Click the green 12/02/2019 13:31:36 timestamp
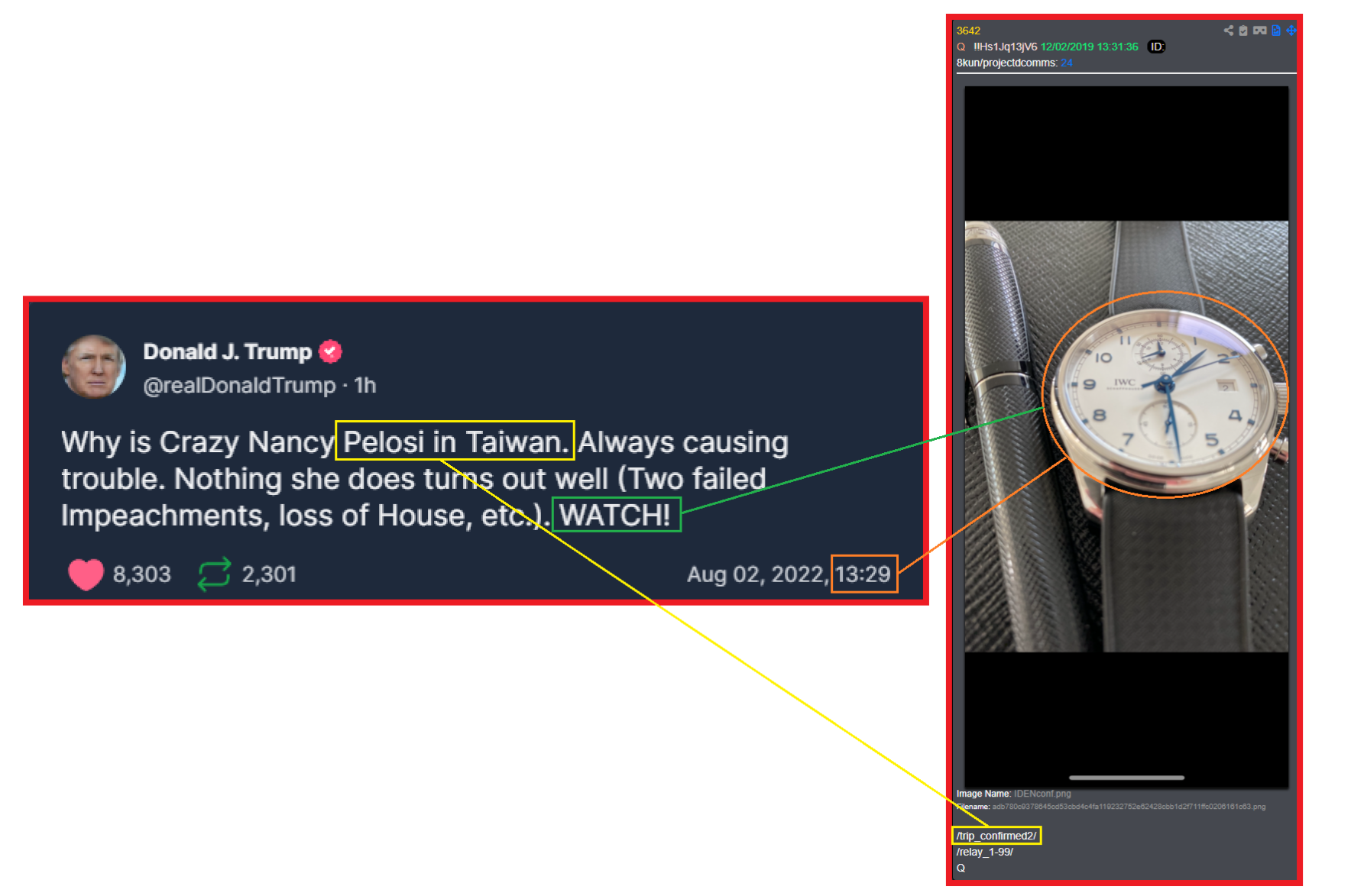The height and width of the screenshot is (896, 1351). coord(1089,47)
